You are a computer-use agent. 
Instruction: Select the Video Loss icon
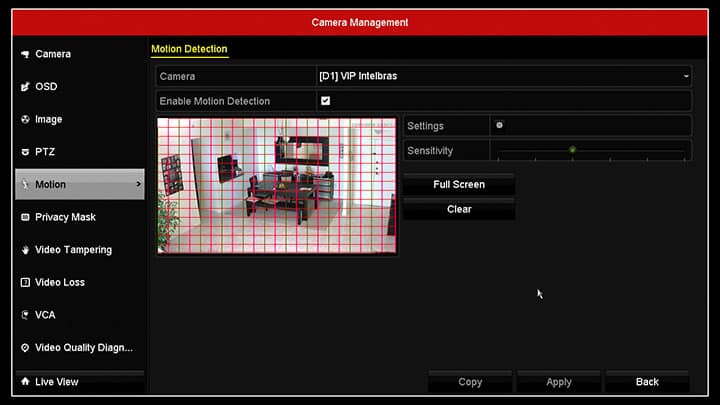25,283
